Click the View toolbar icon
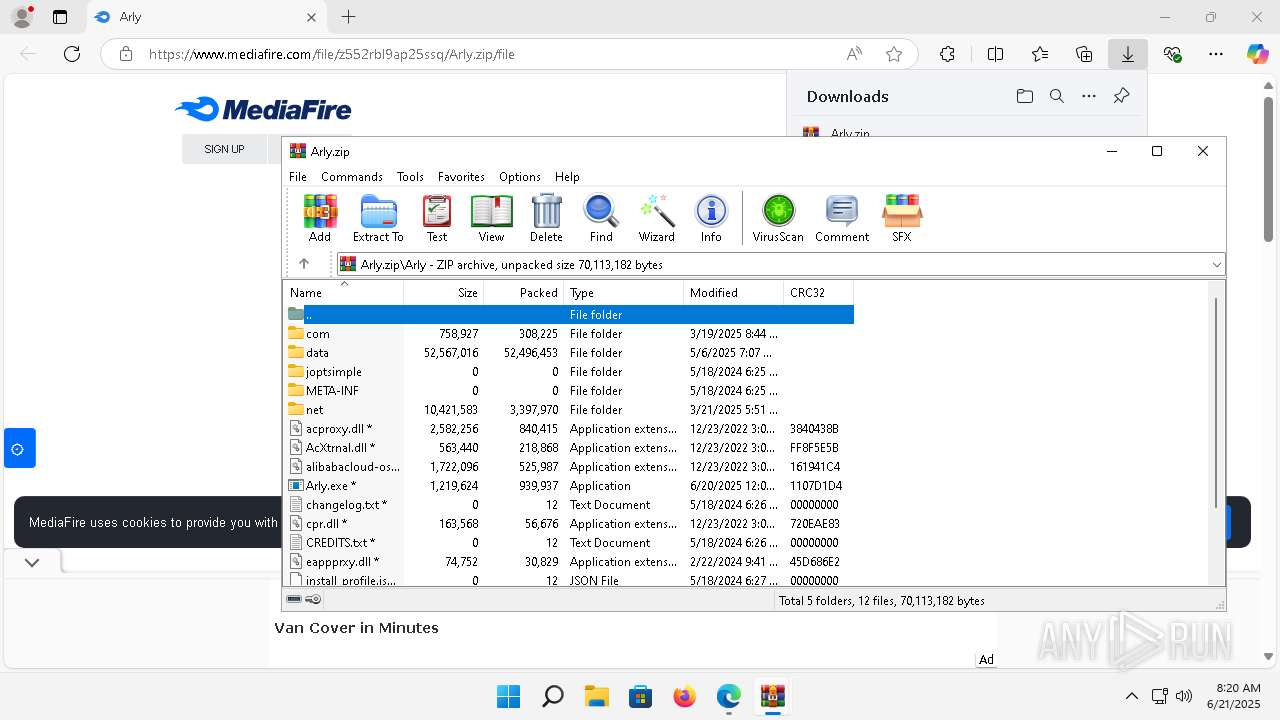This screenshot has width=1280, height=720. click(491, 218)
